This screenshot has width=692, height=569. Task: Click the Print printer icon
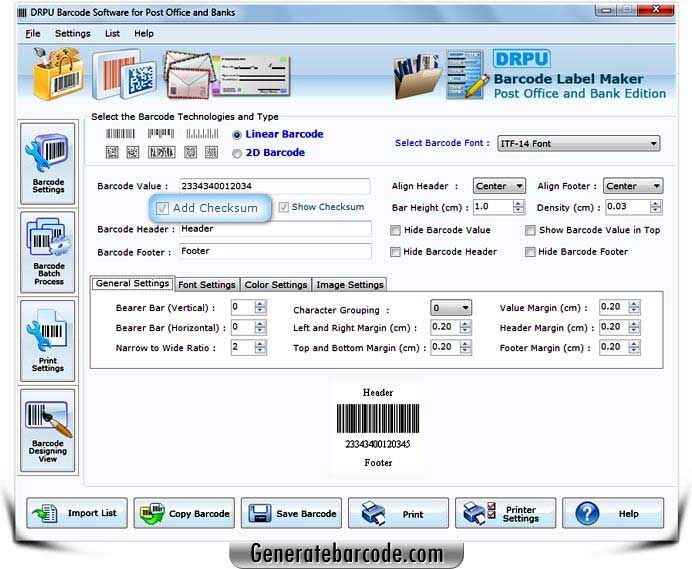[373, 513]
